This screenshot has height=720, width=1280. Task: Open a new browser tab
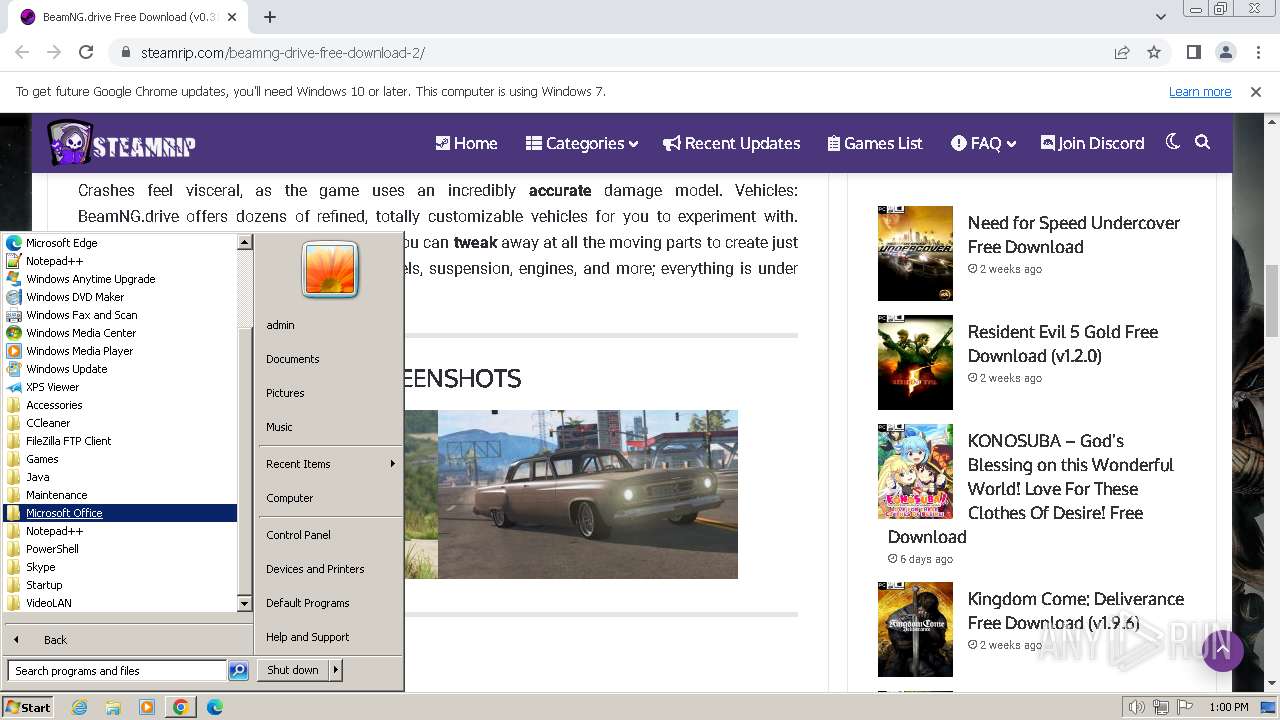270,17
